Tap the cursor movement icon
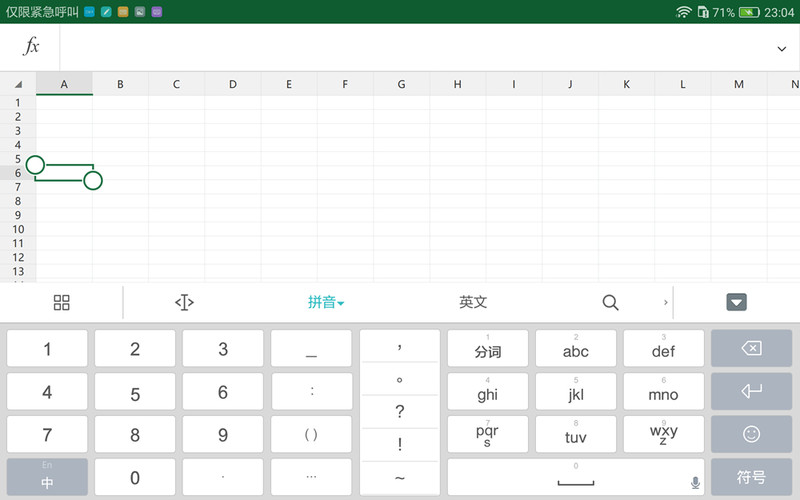The image size is (800, 500). coord(184,303)
